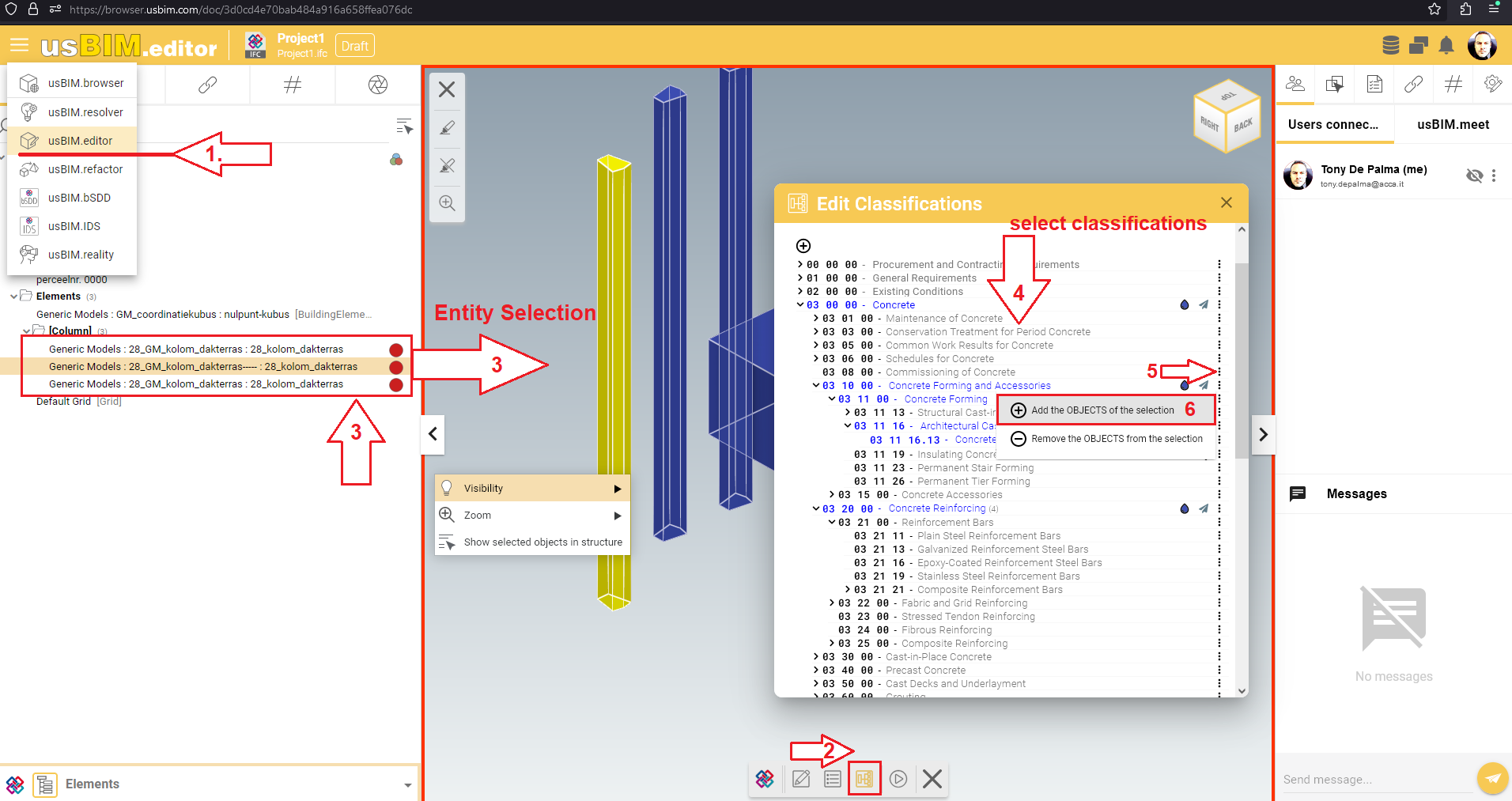The width and height of the screenshot is (1512, 801).
Task: Close the Edit Classifications dialog
Action: pyautogui.click(x=1227, y=202)
